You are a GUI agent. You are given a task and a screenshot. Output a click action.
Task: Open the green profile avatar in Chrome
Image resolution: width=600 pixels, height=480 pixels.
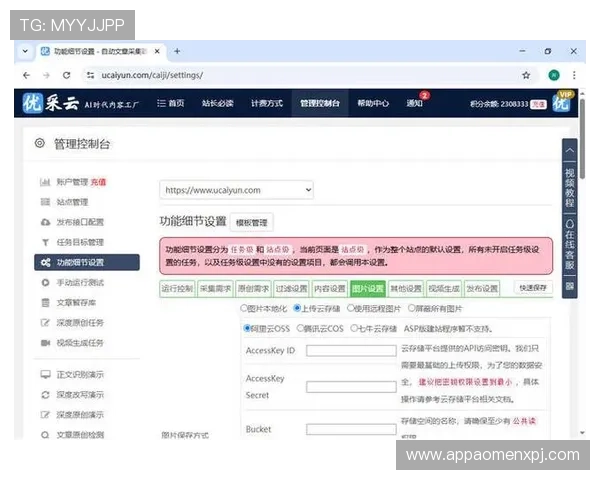(554, 75)
